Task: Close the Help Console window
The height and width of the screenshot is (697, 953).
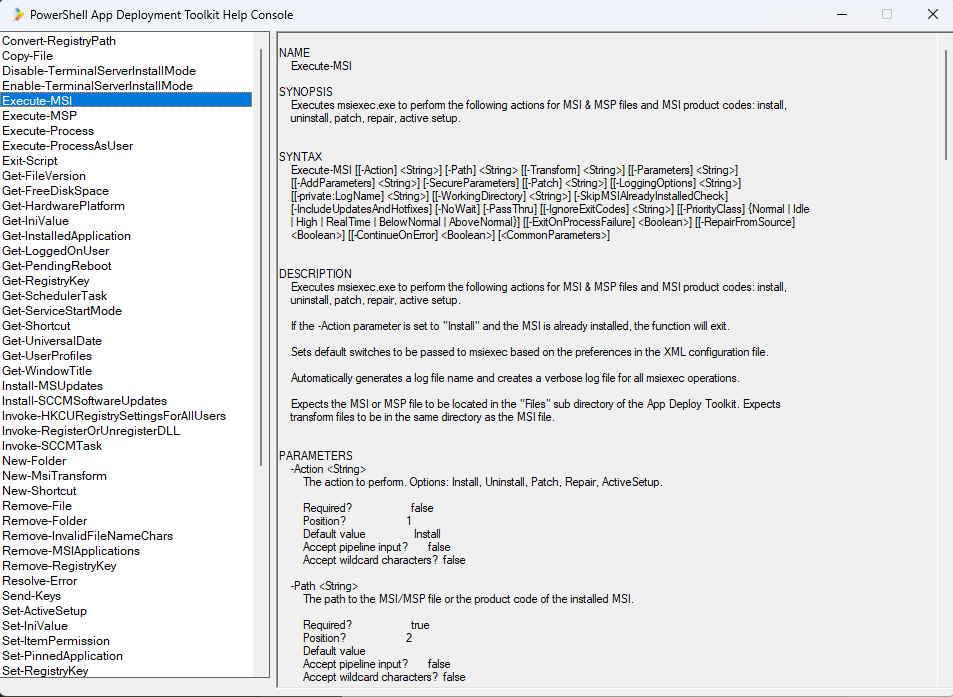Action: click(932, 14)
